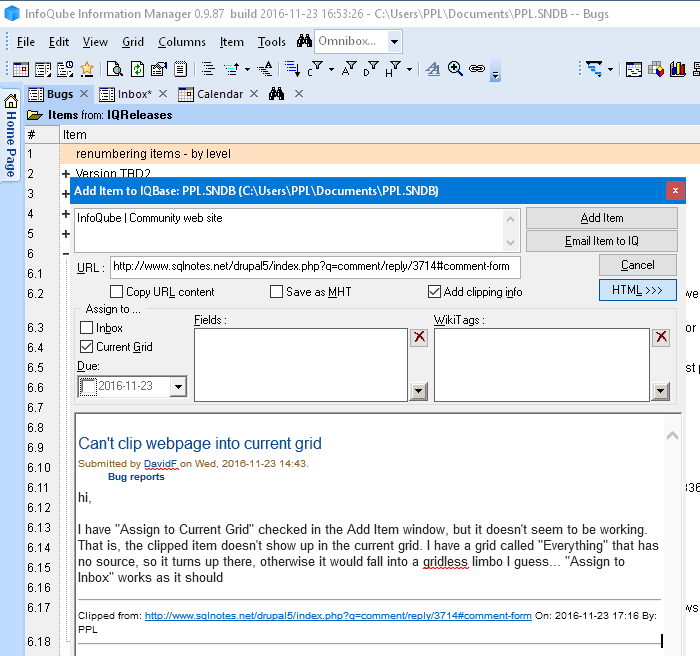
Task: Open the toolbar overflow options arrow
Action: click(495, 71)
